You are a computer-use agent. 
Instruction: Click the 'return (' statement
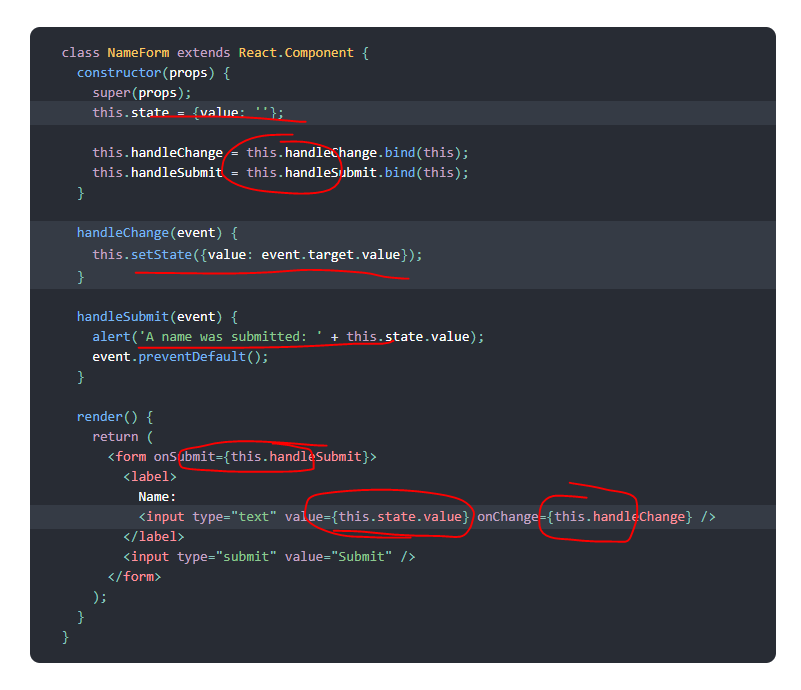123,437
